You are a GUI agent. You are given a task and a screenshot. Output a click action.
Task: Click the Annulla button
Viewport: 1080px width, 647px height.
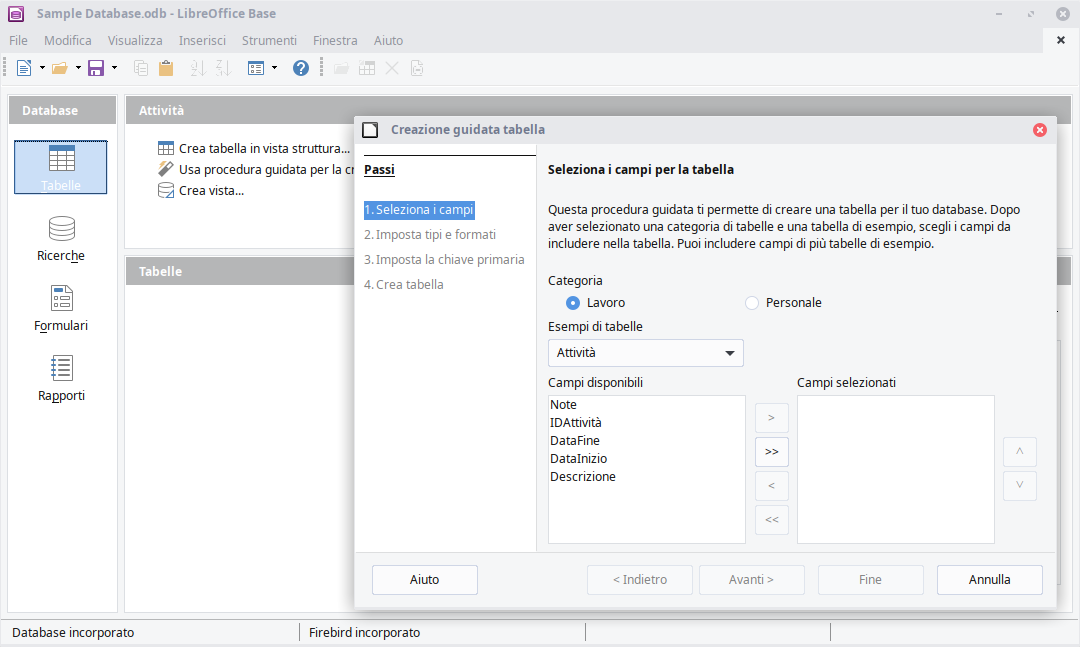point(989,580)
